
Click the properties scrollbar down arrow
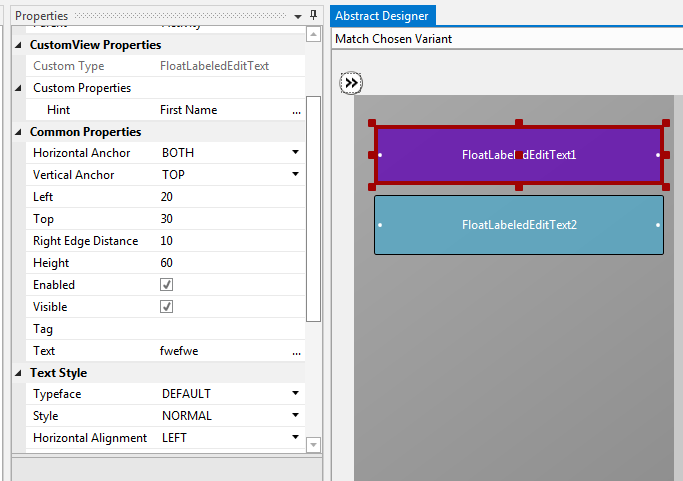[x=313, y=445]
